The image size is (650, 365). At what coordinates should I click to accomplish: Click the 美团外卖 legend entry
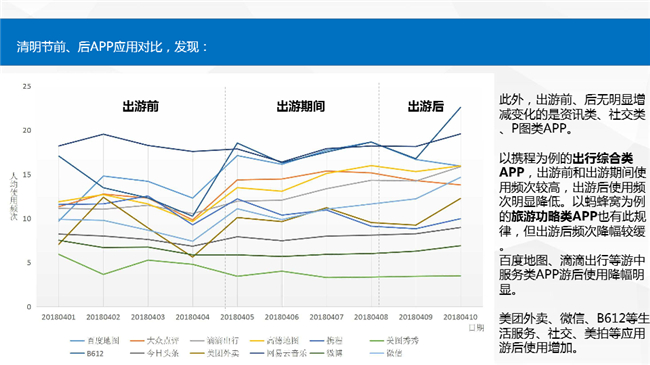[x=215, y=353]
